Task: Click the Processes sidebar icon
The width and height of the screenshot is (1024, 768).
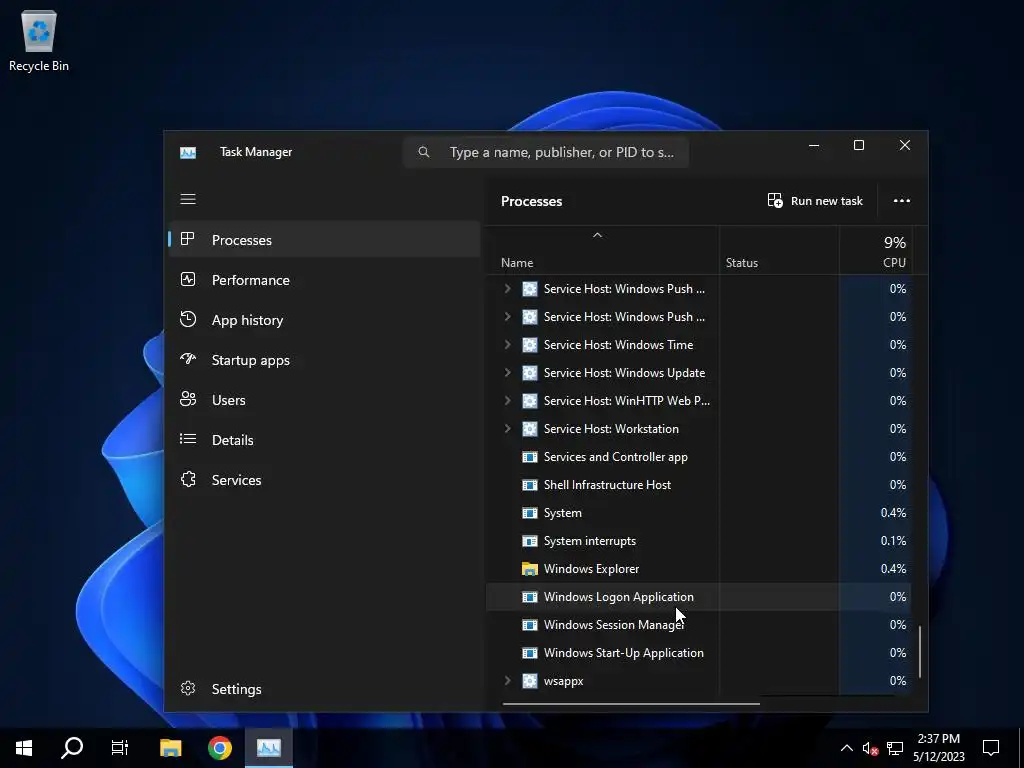Action: click(187, 239)
